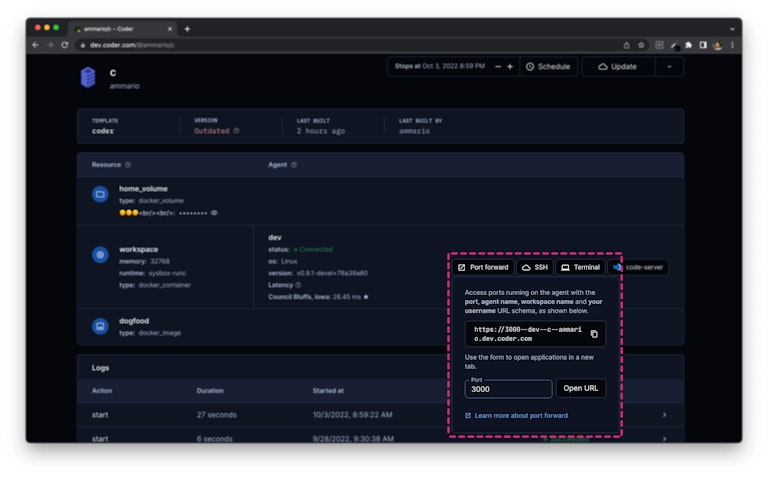Extend the workspace stop time with plus
This screenshot has height=477, width=768.
point(510,67)
